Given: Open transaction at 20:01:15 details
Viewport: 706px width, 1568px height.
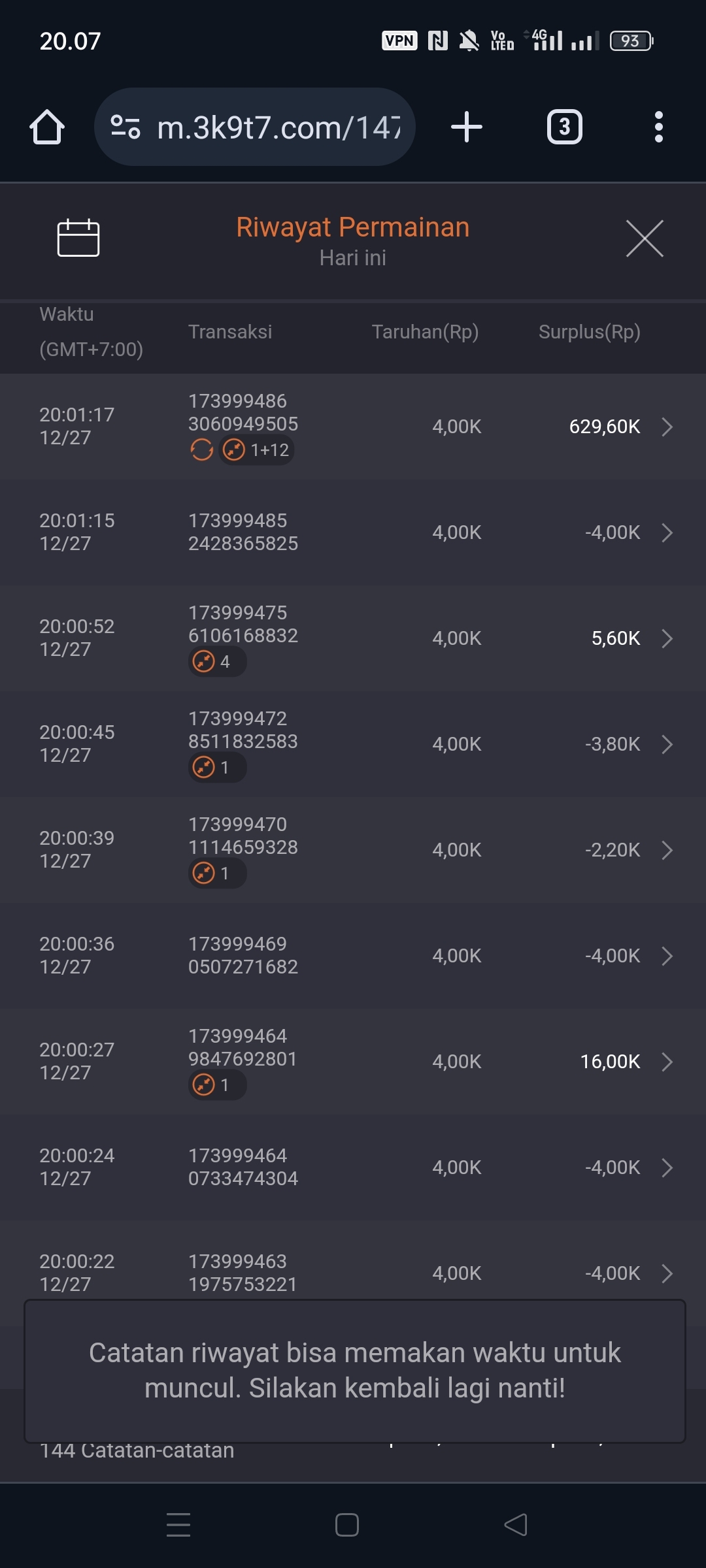Looking at the screenshot, I should tap(353, 532).
